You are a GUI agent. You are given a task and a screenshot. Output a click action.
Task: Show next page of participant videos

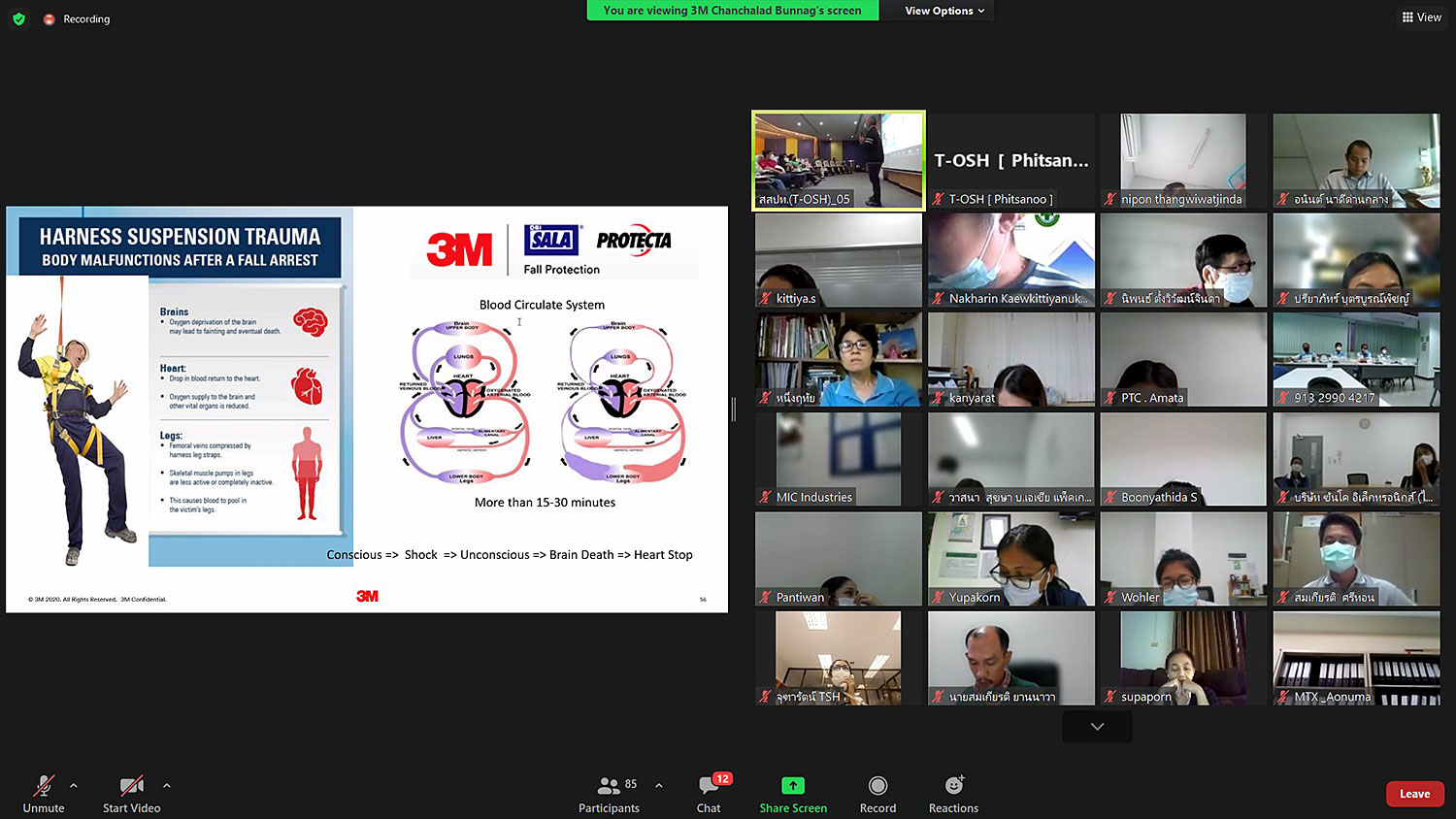(1097, 727)
